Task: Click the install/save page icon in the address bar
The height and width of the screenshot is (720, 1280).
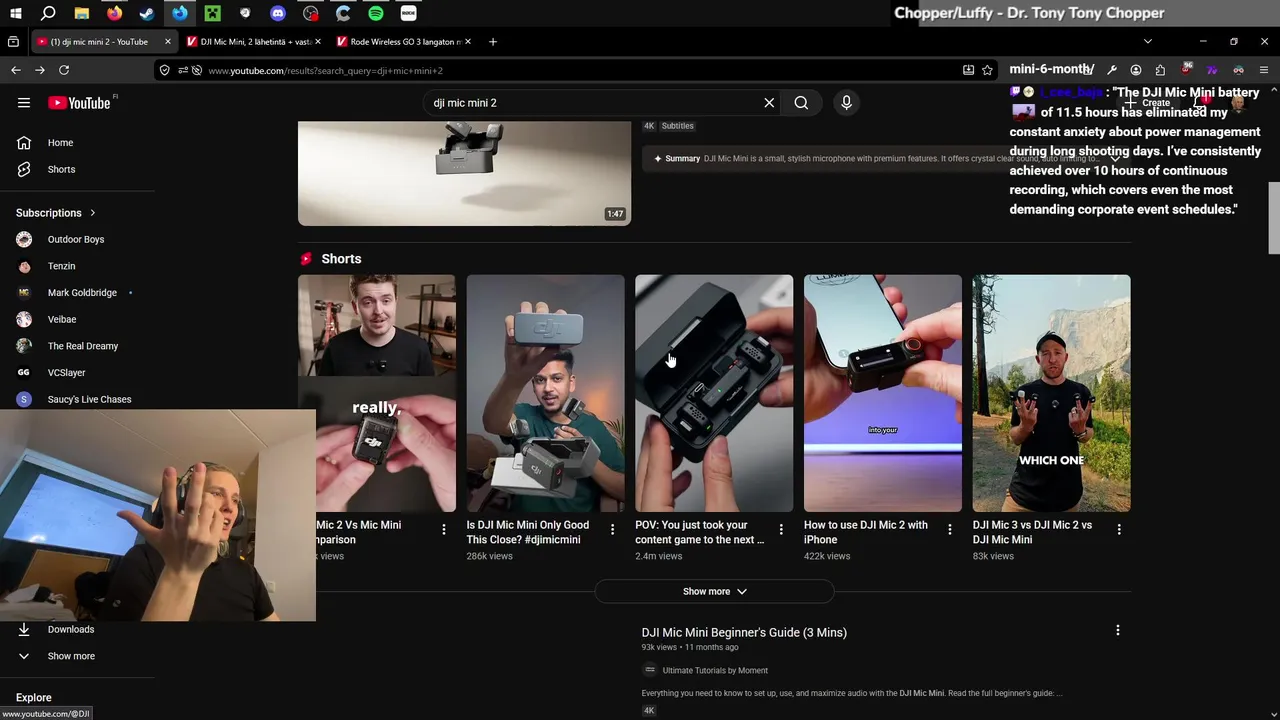Action: (x=968, y=70)
